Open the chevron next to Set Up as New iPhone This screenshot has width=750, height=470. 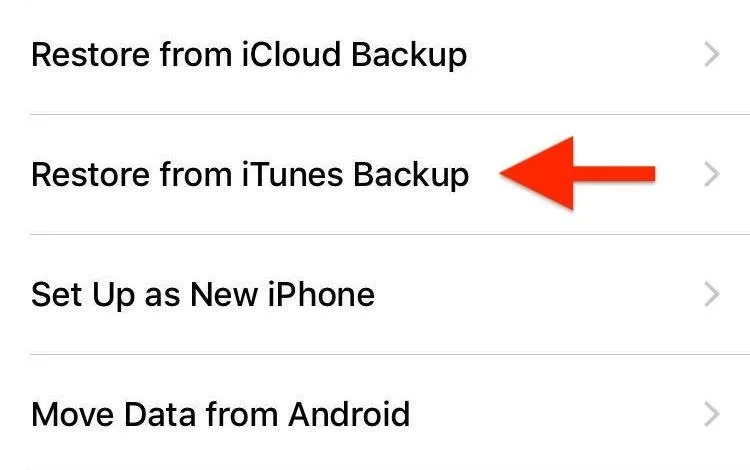tap(712, 295)
